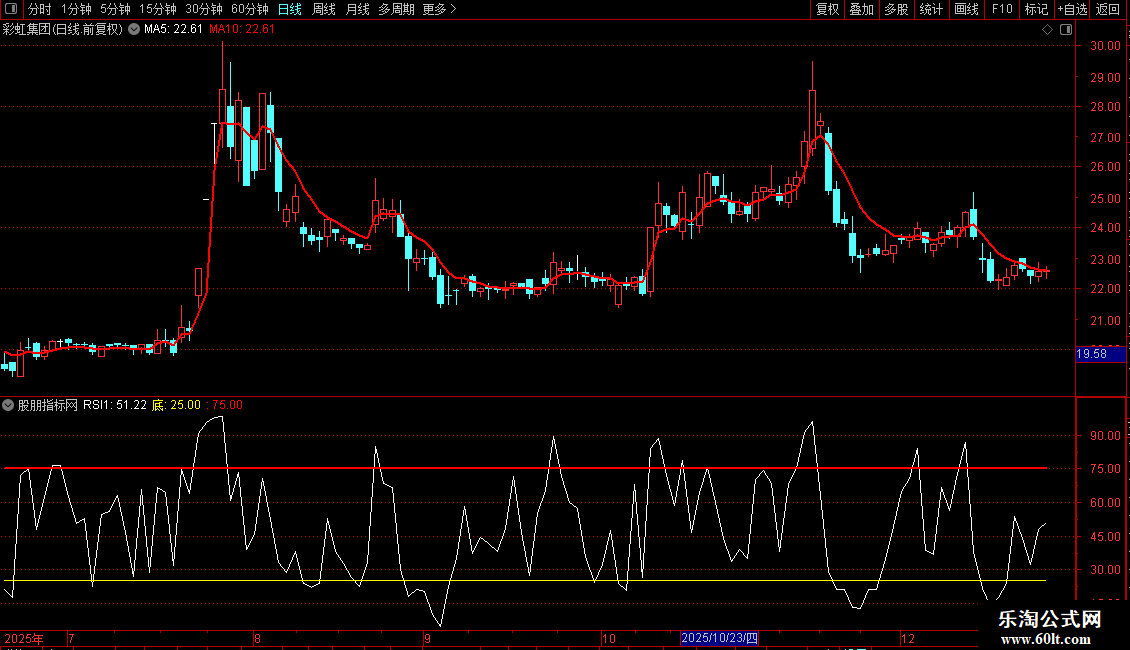Click month 7 on the time axis
This screenshot has height=650, width=1130.
(x=71, y=638)
